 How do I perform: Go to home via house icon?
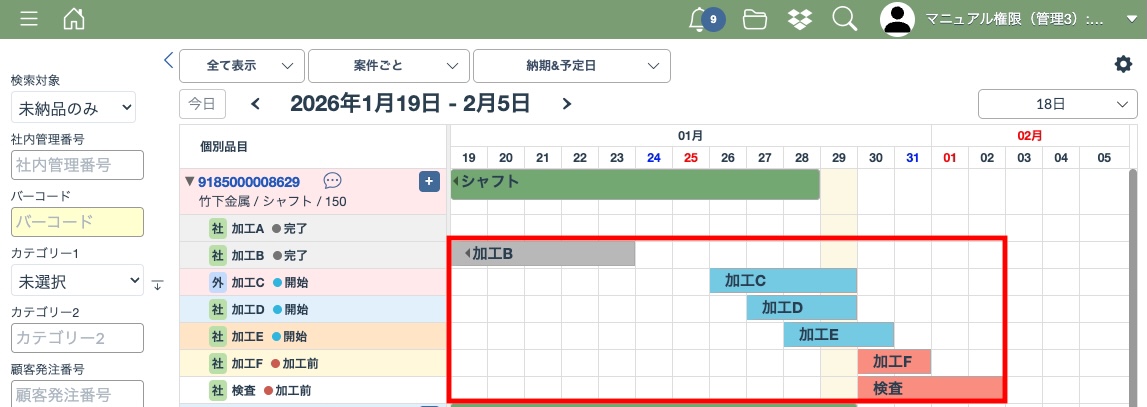click(73, 19)
